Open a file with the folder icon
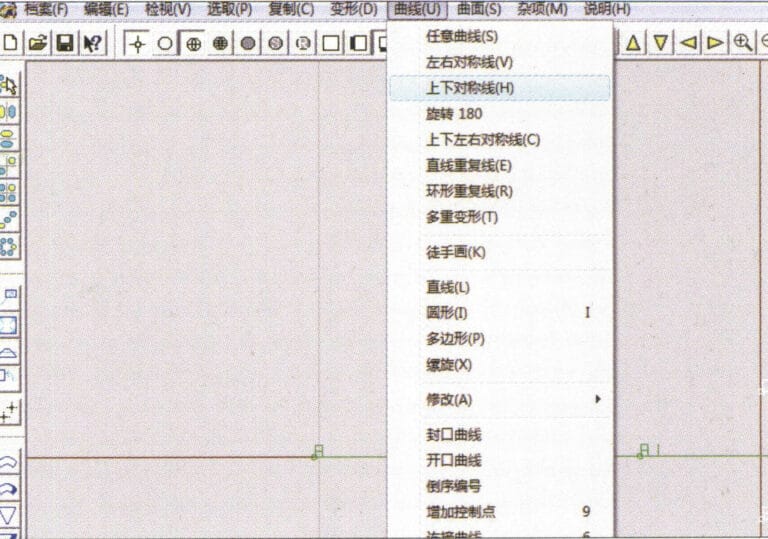 click(x=38, y=43)
